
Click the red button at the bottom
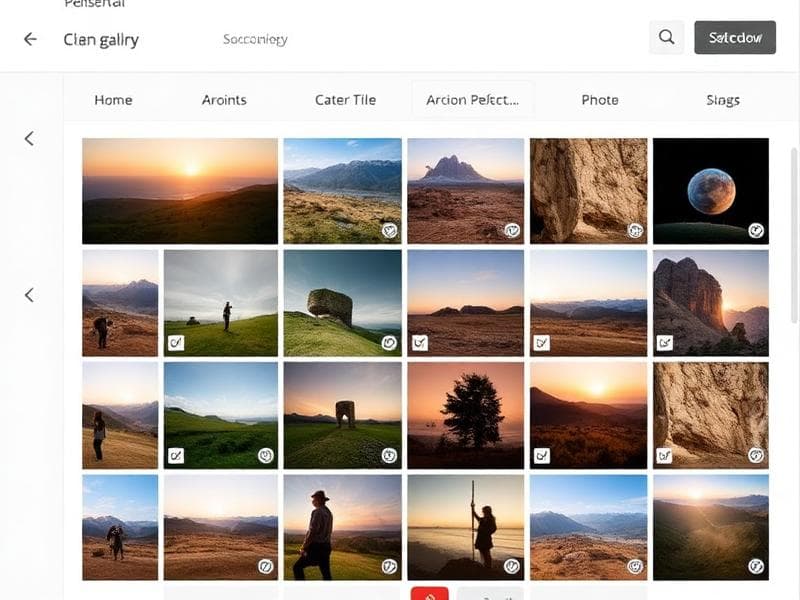click(x=429, y=594)
